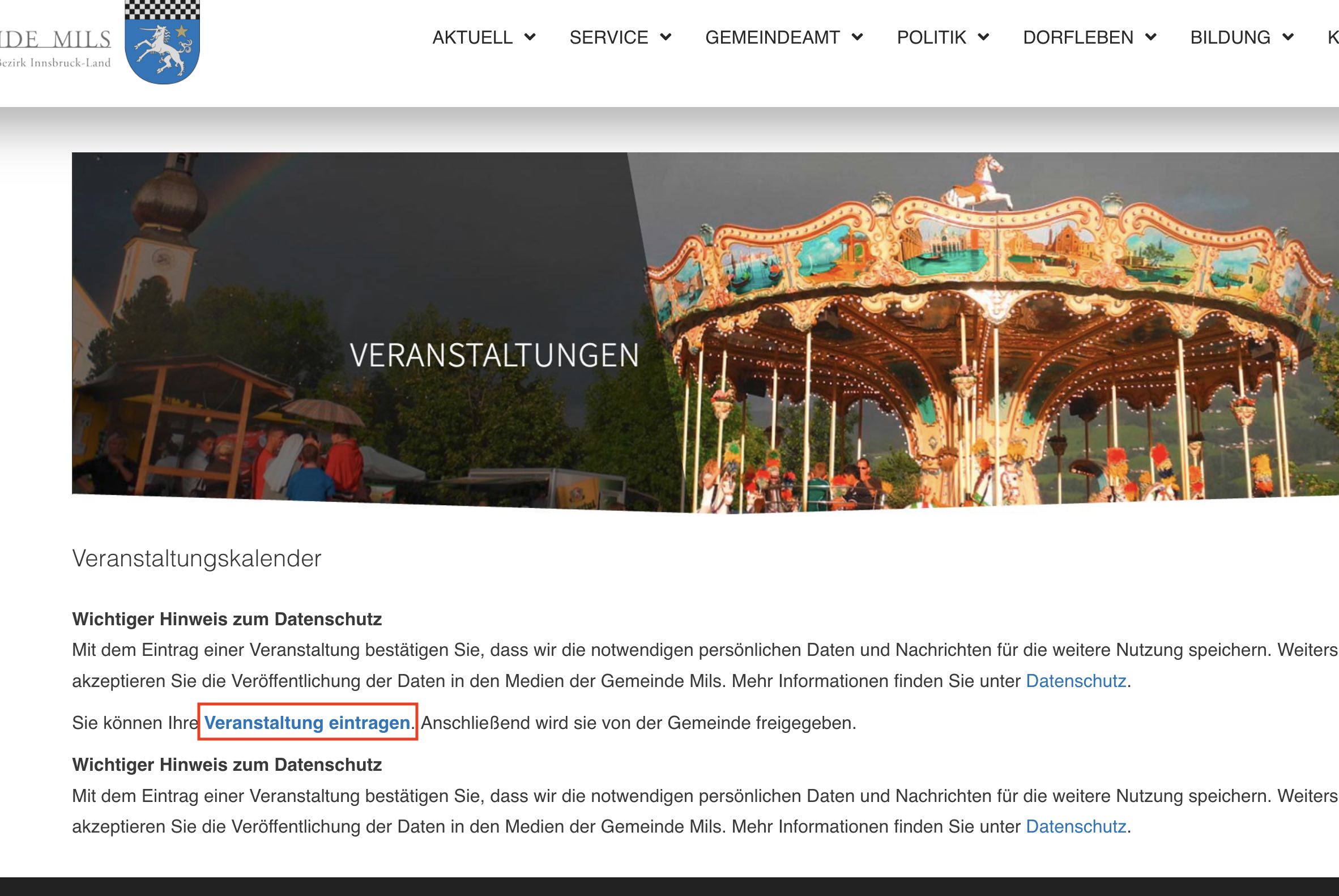Click the VERANSTALTUNGEN banner title
Image resolution: width=1339 pixels, height=896 pixels.
(x=494, y=355)
